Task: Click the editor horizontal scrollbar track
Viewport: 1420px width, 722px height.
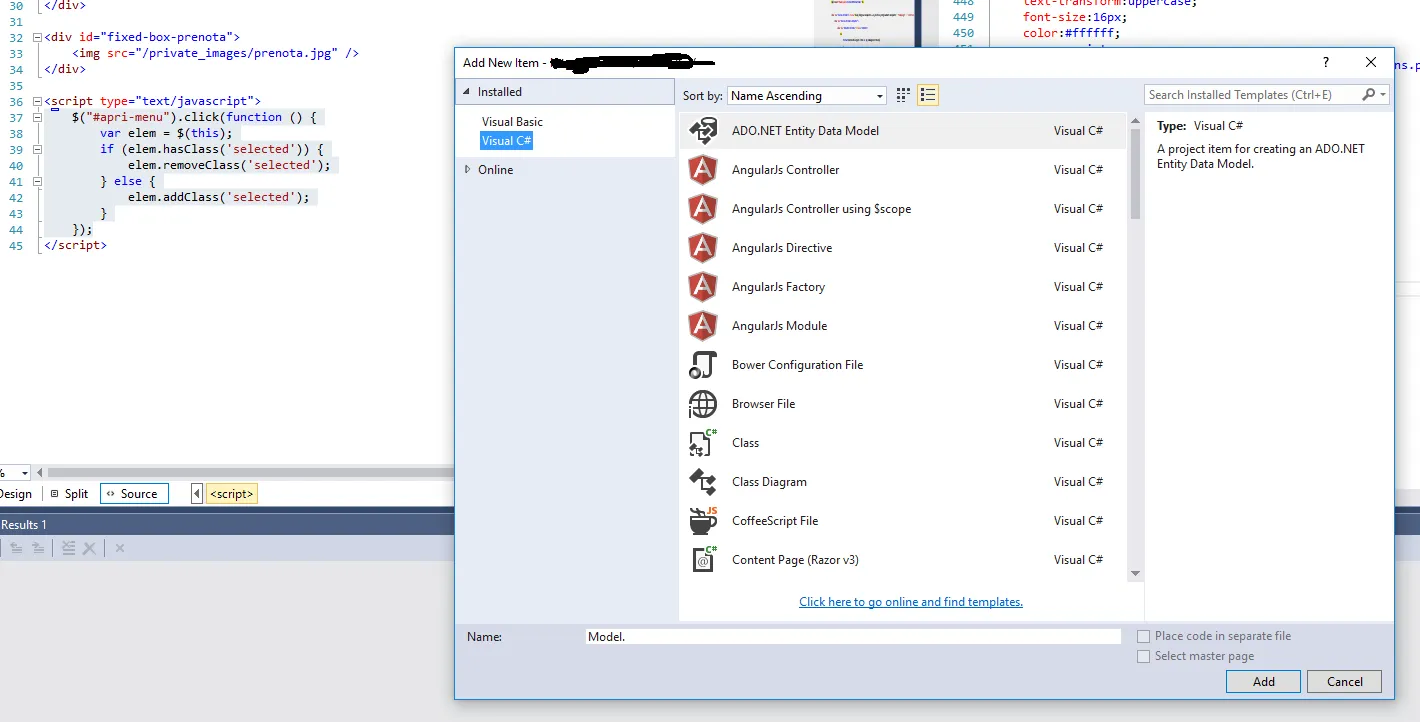Action: click(x=250, y=473)
